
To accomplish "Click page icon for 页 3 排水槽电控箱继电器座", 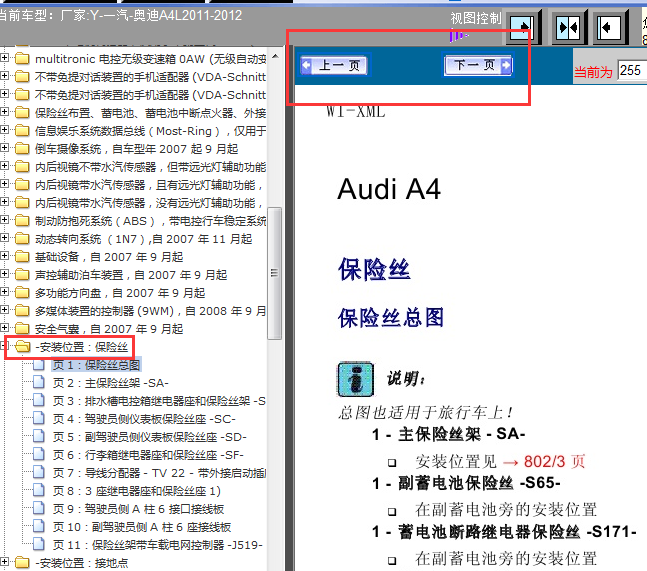I will point(39,401).
